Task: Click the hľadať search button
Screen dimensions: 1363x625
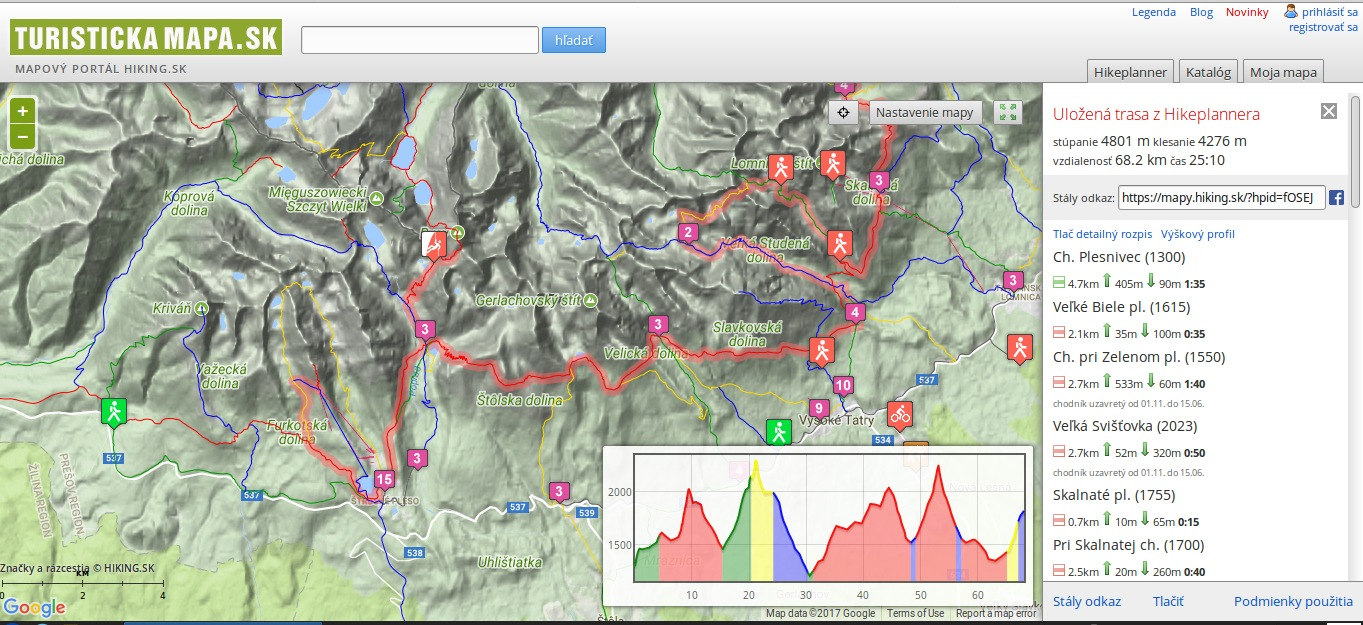Action: pos(574,40)
